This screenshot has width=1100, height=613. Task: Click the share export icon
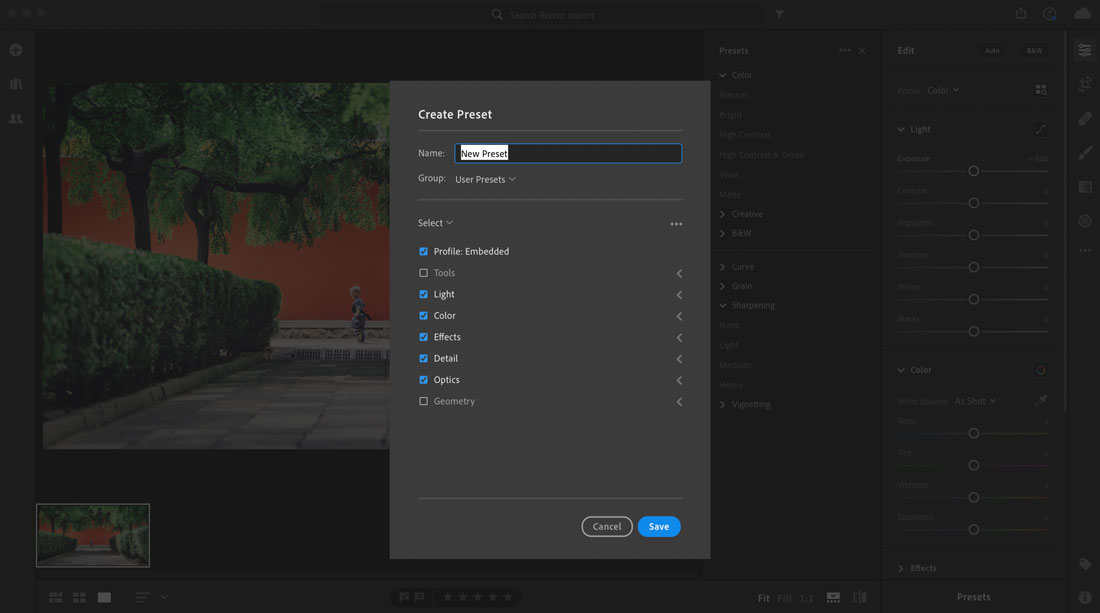(x=1021, y=13)
